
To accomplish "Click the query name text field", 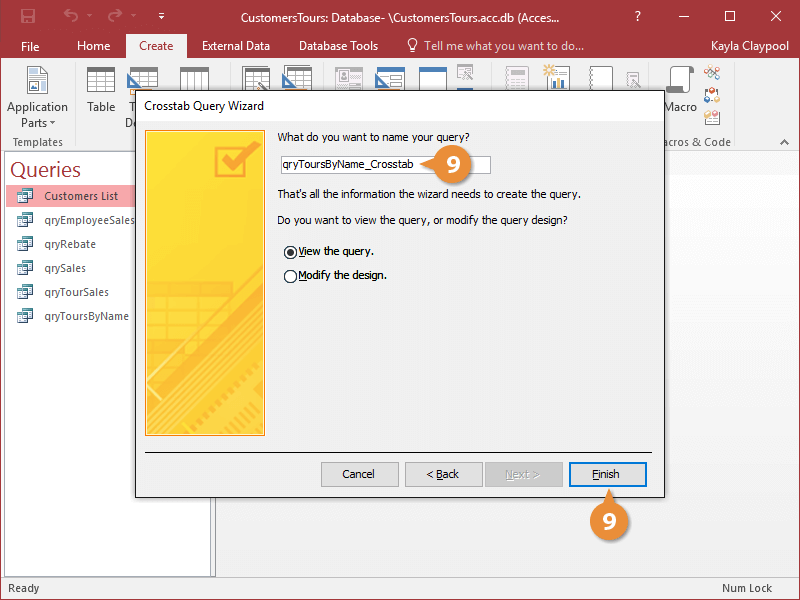I will pos(386,164).
